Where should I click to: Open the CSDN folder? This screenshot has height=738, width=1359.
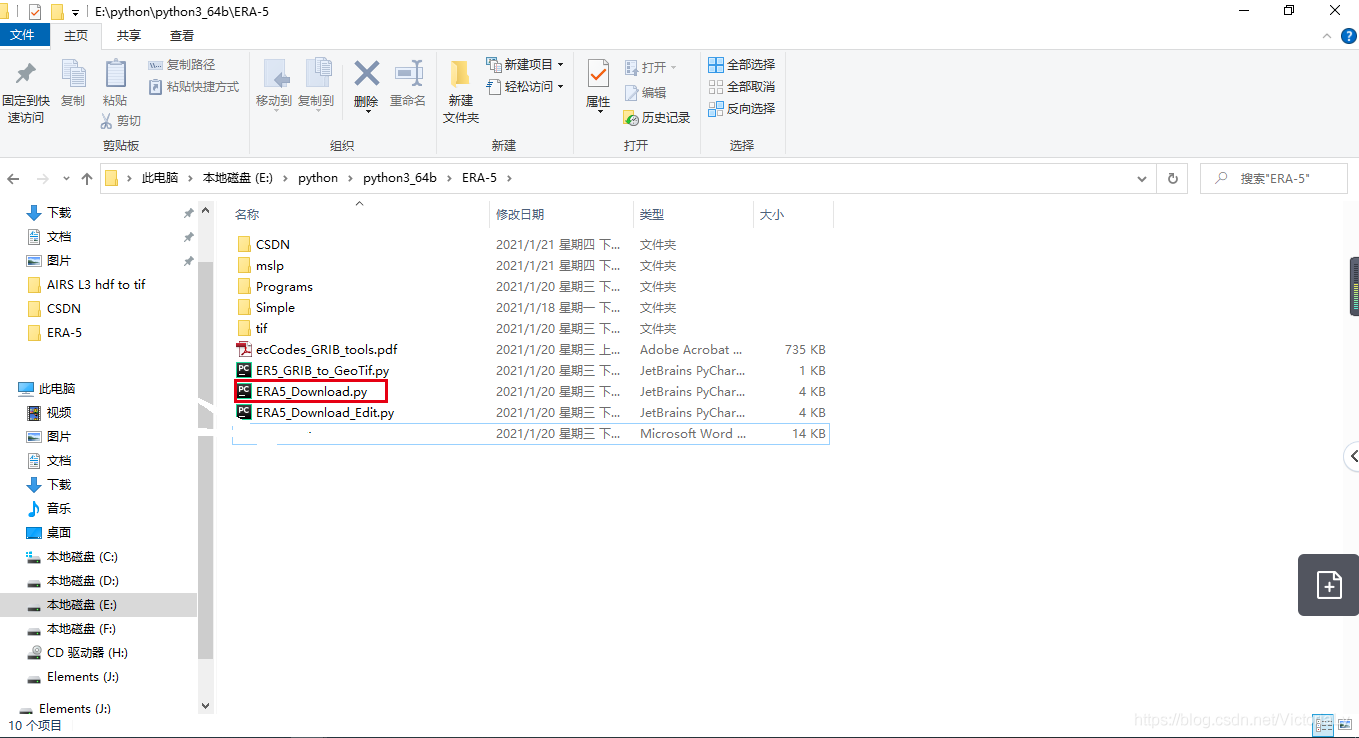pos(273,244)
